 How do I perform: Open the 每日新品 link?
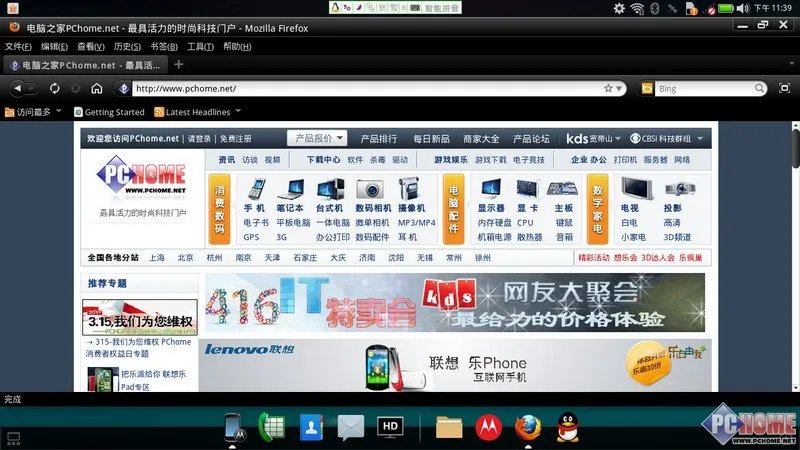[432, 139]
